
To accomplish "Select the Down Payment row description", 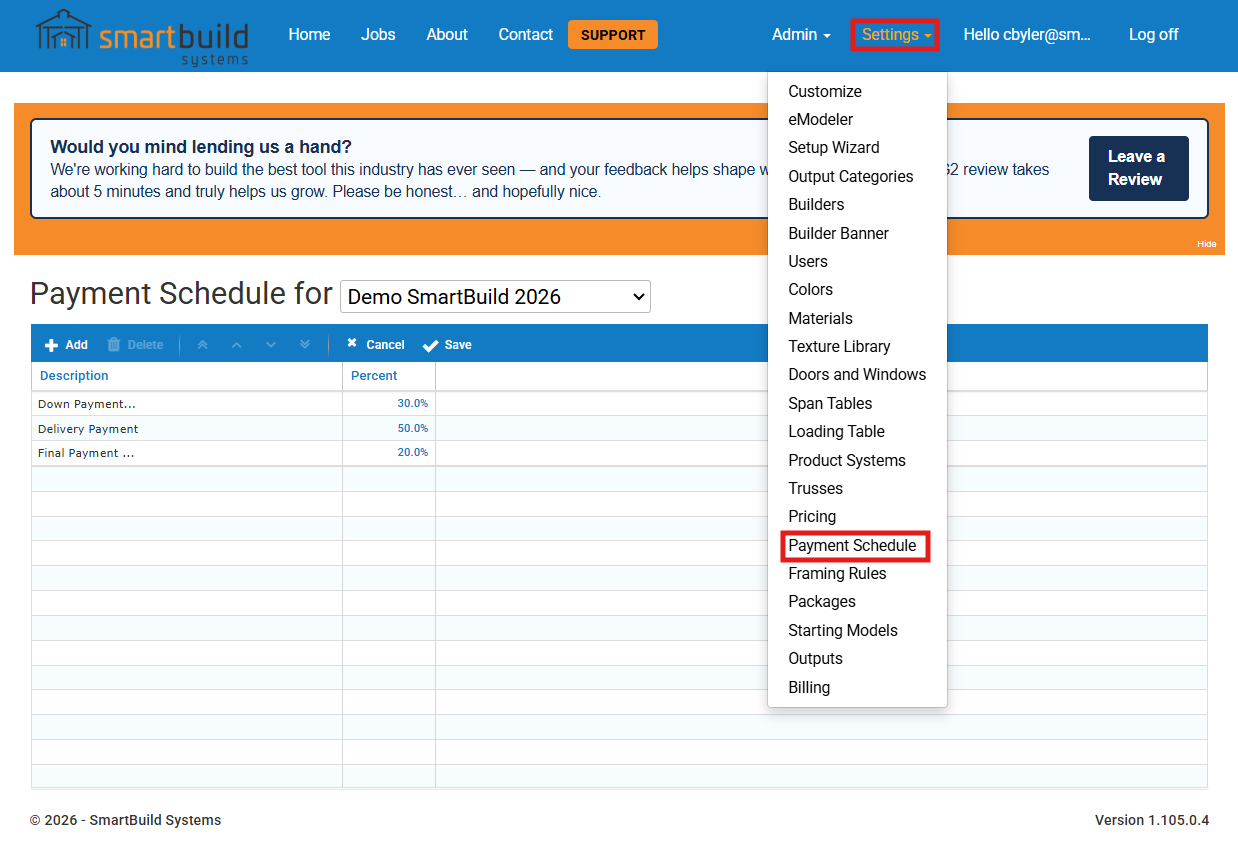I will click(x=187, y=404).
